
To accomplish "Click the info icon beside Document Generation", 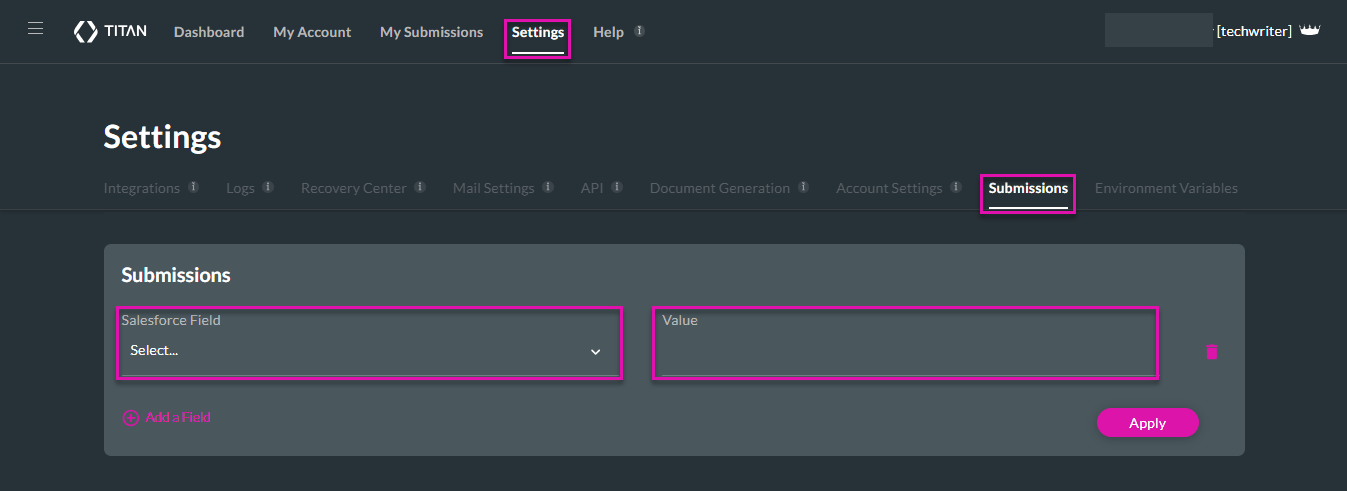I will tap(804, 187).
